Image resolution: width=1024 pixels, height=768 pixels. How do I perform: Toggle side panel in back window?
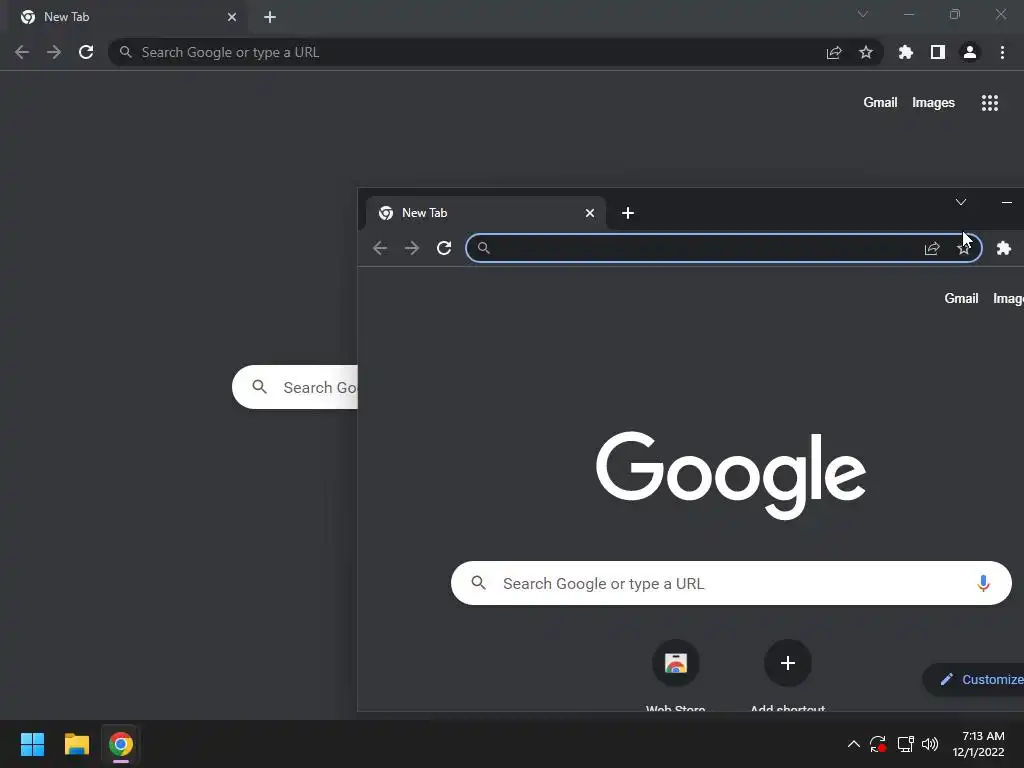[938, 52]
